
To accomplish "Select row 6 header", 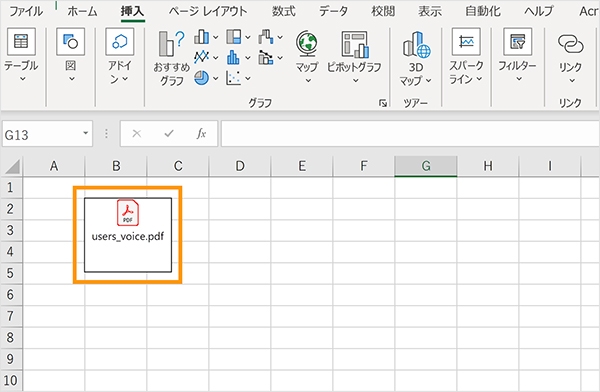I will click(x=11, y=295).
